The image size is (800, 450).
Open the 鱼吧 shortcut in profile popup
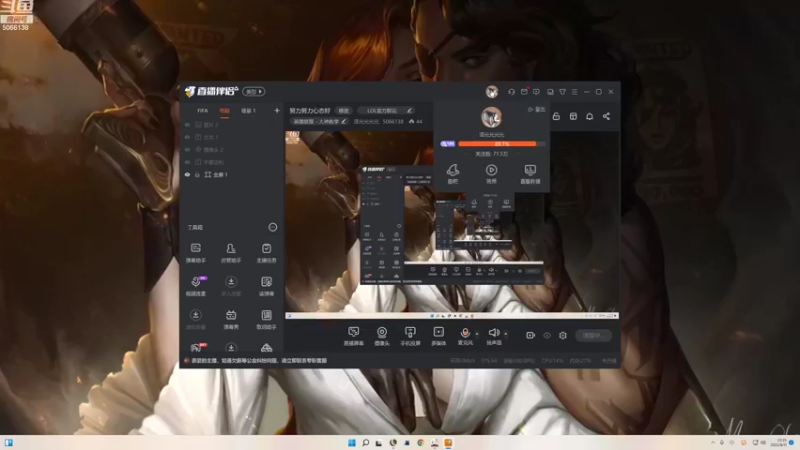(453, 173)
